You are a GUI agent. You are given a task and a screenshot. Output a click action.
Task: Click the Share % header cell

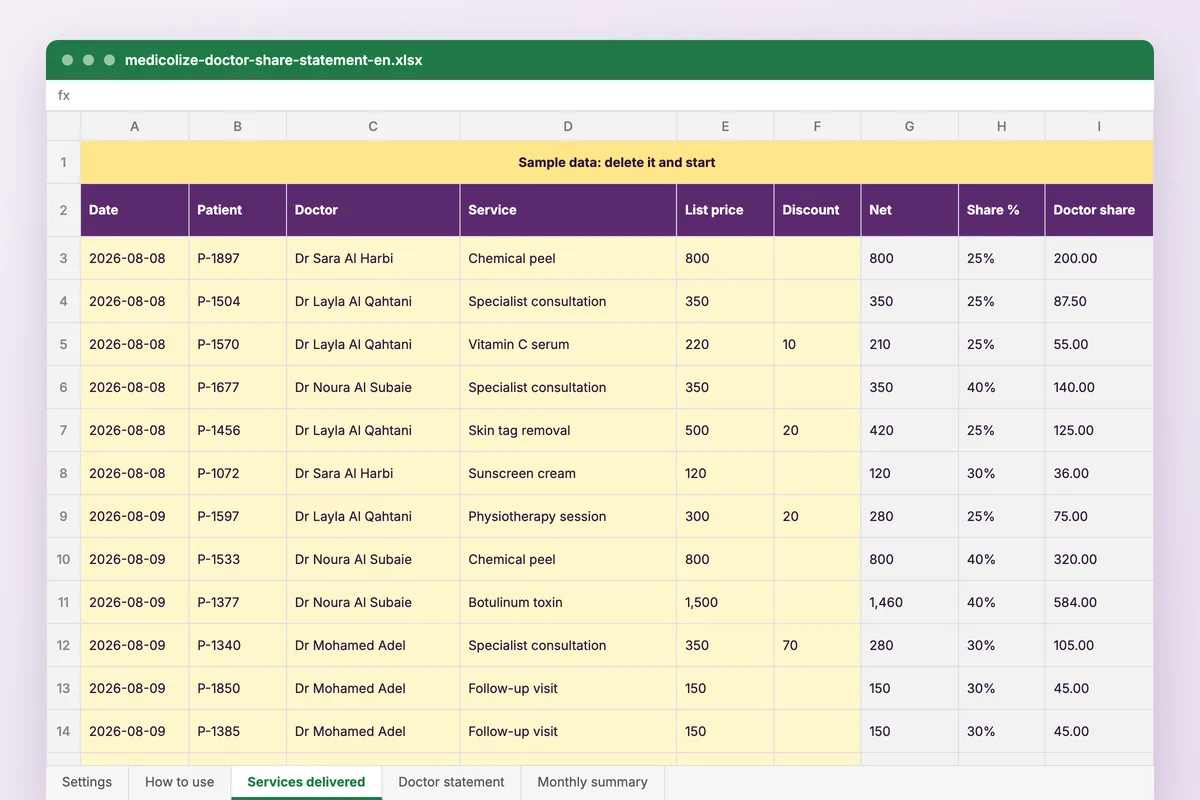pos(1002,210)
